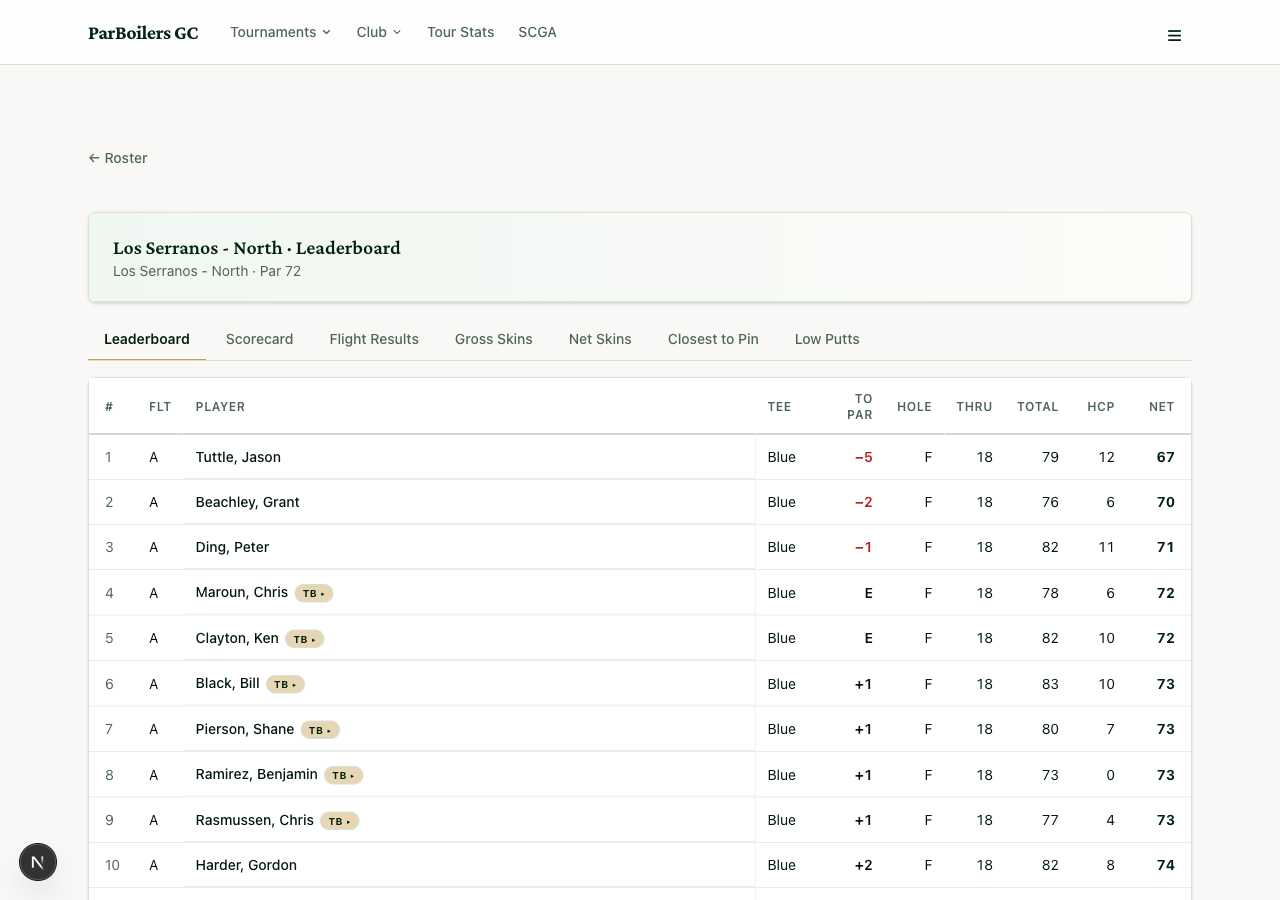Click the NET column header
The width and height of the screenshot is (1280, 900).
pyautogui.click(x=1162, y=407)
